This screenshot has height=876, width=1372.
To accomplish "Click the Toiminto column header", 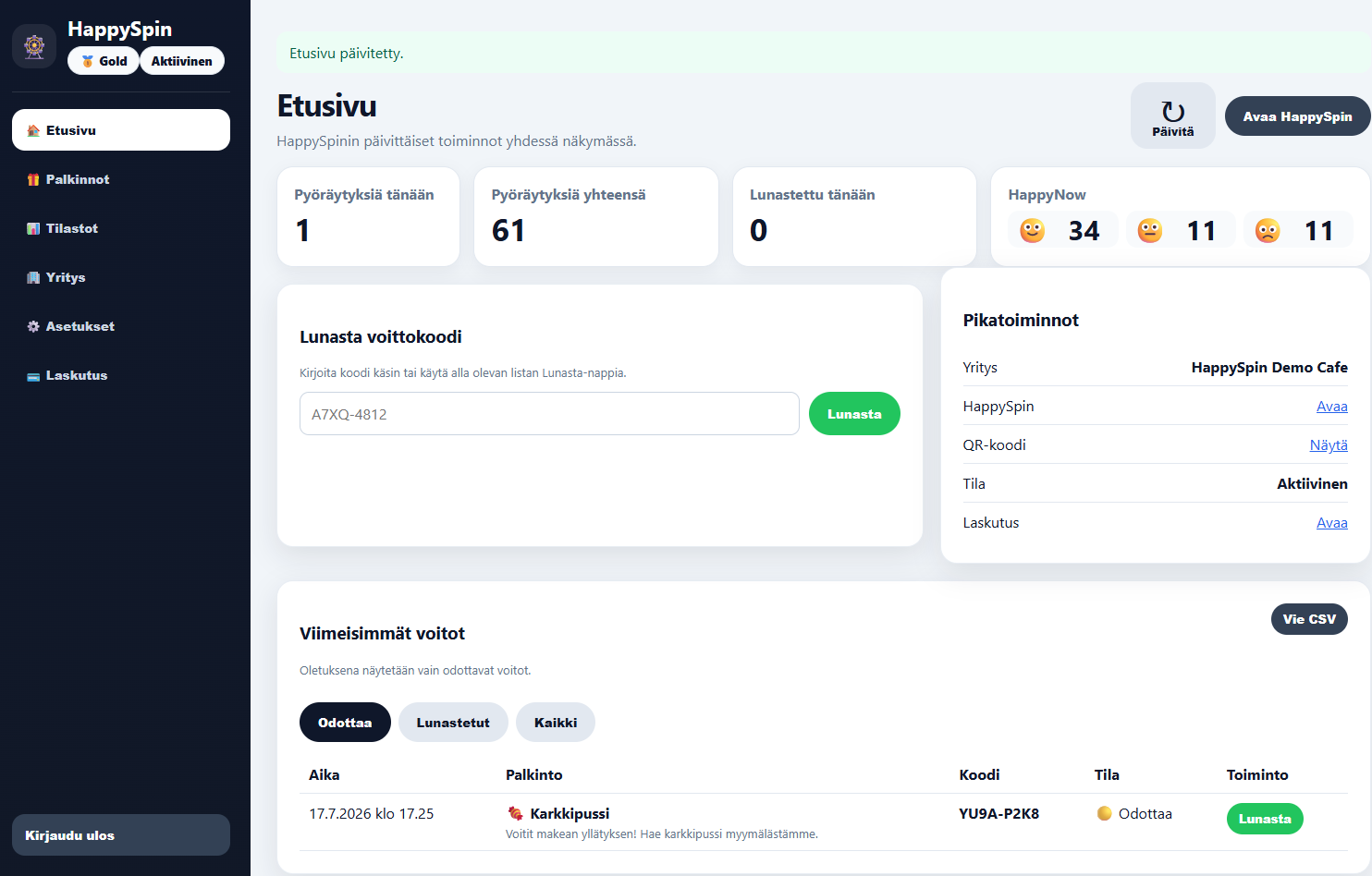I will click(x=1257, y=775).
